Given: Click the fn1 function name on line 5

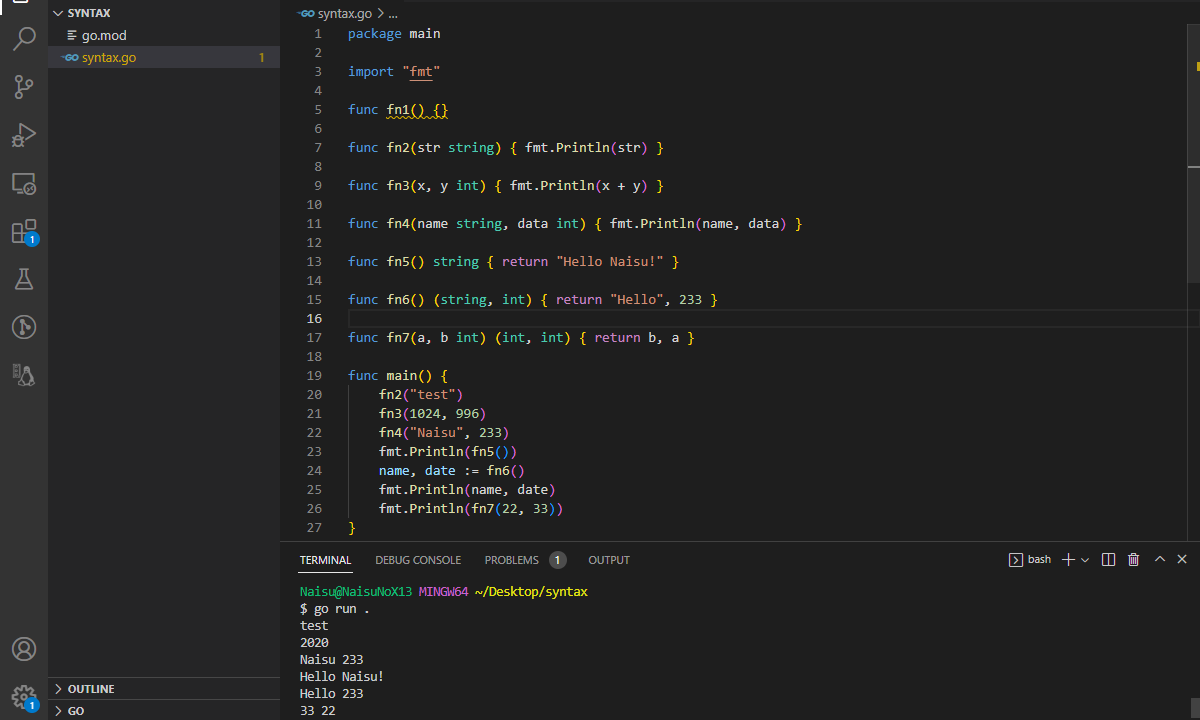Looking at the screenshot, I should coord(398,110).
